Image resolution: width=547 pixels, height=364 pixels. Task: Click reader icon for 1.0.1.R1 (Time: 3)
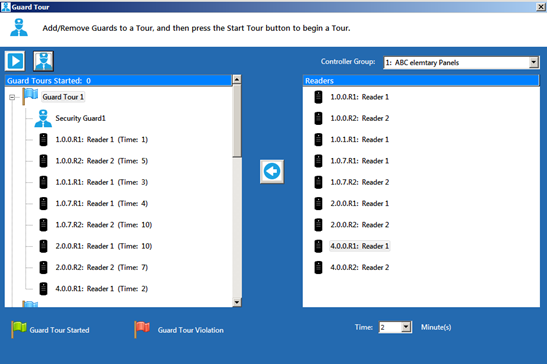click(x=43, y=182)
